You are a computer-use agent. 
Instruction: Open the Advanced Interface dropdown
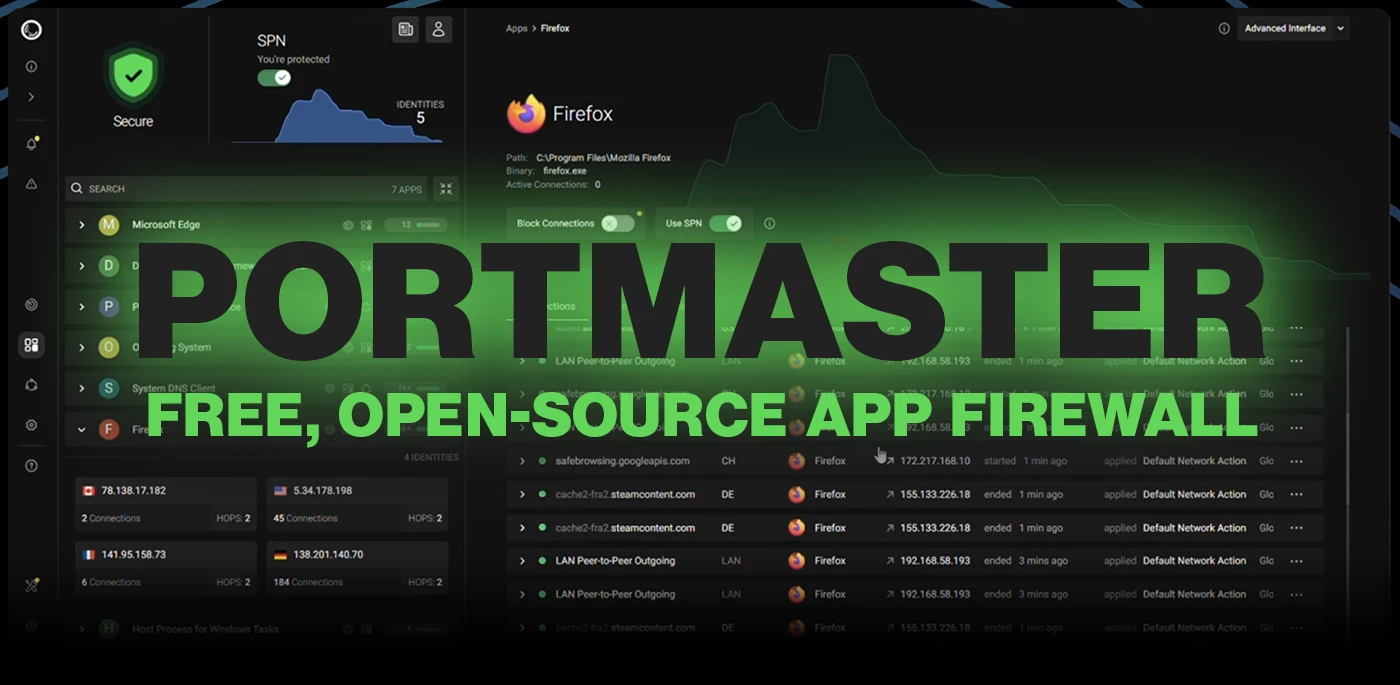pos(1293,29)
